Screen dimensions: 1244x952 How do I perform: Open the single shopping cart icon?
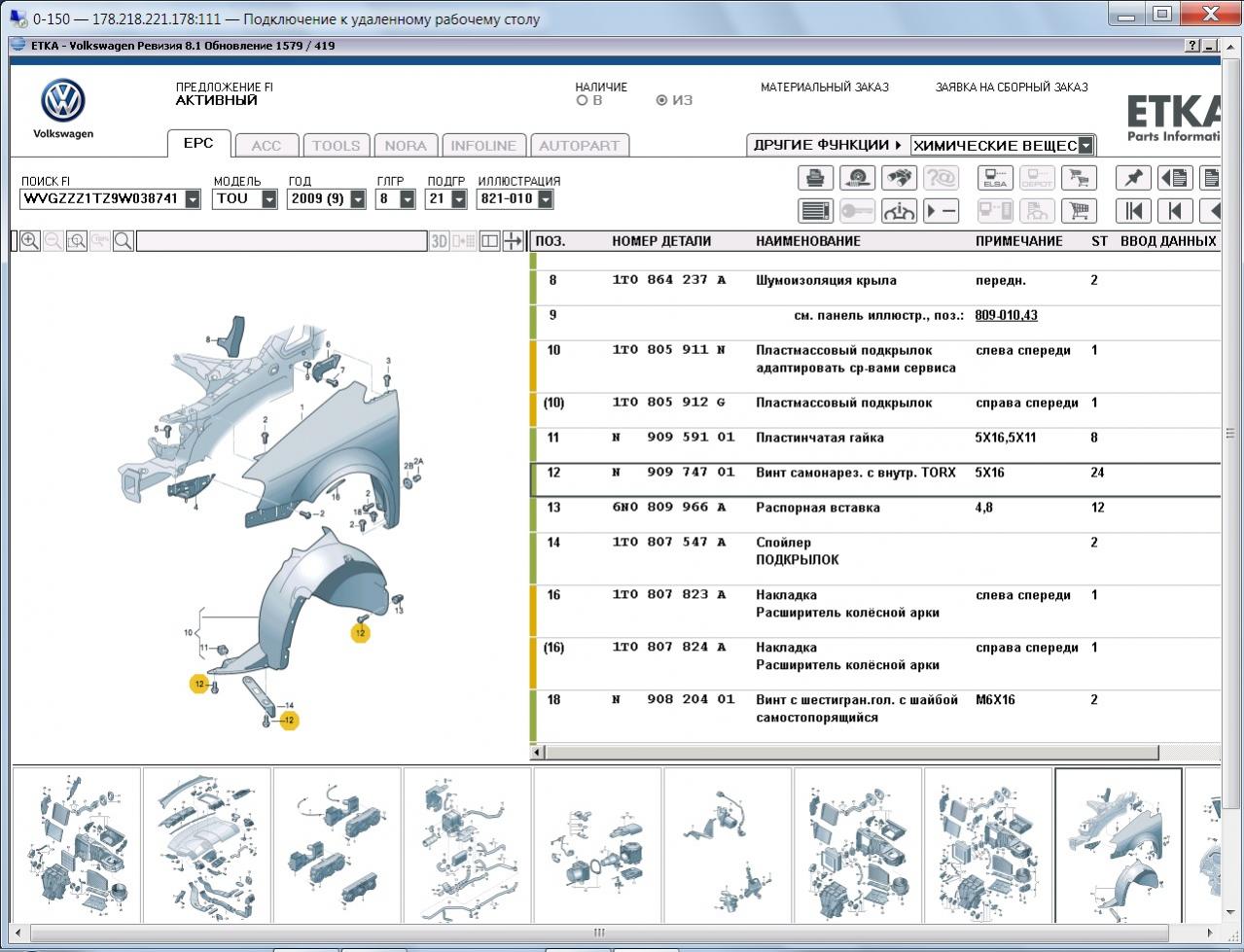point(1079,211)
